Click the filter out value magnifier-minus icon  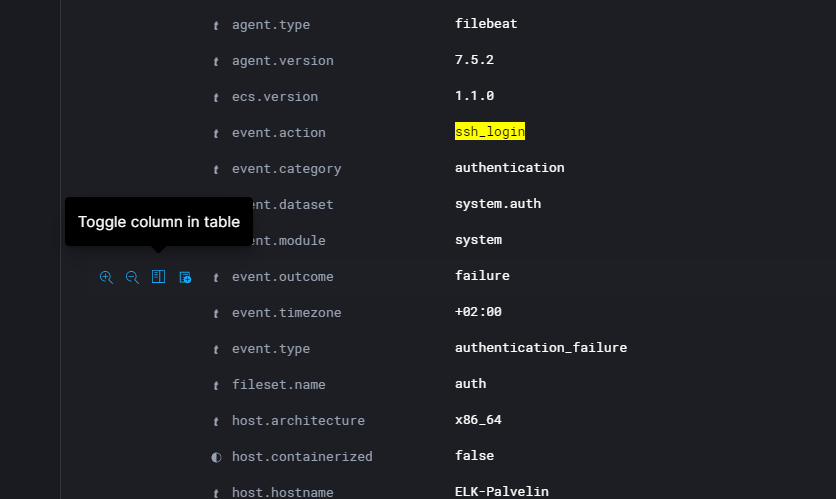coord(132,277)
